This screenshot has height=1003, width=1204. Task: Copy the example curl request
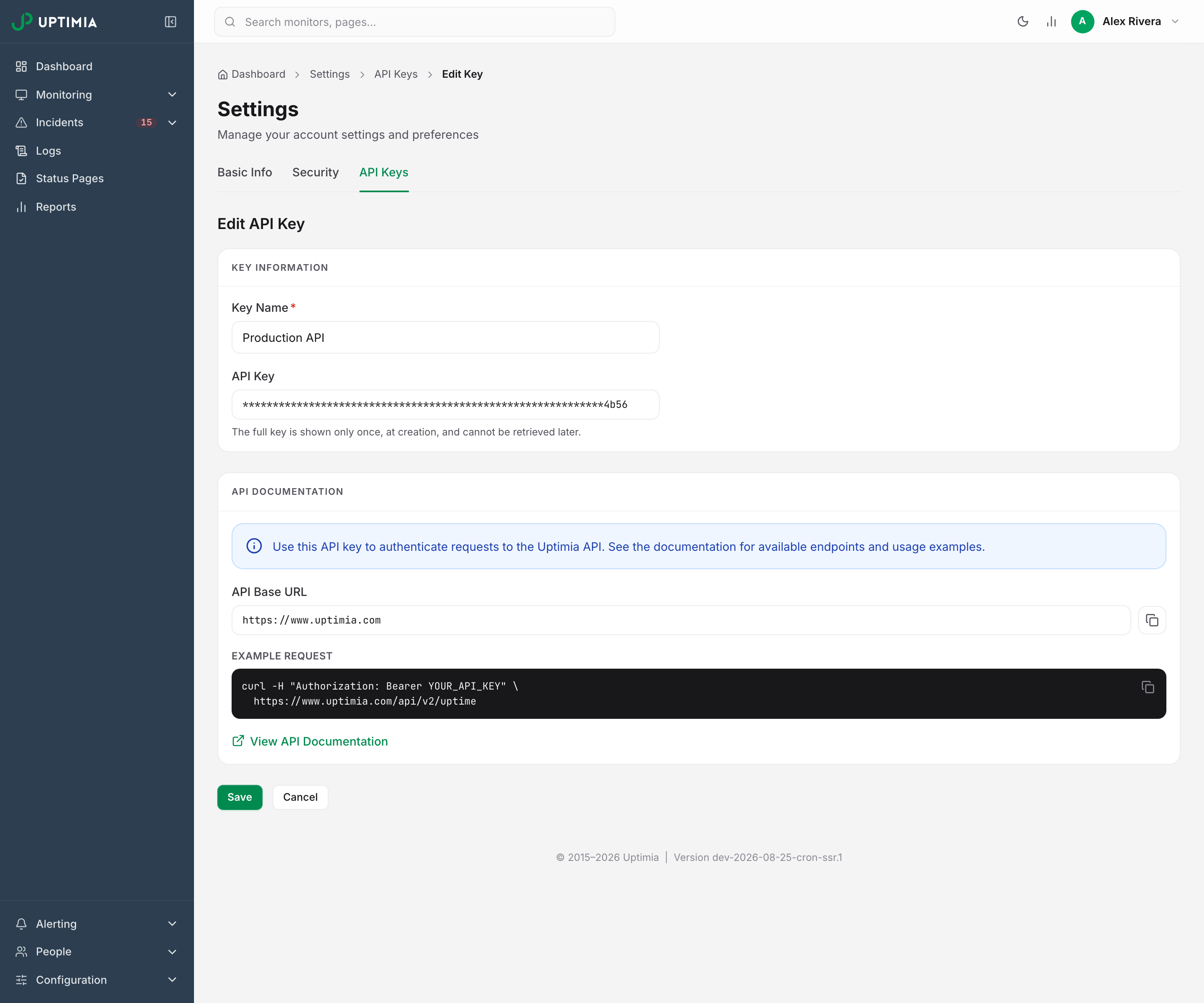tap(1147, 687)
